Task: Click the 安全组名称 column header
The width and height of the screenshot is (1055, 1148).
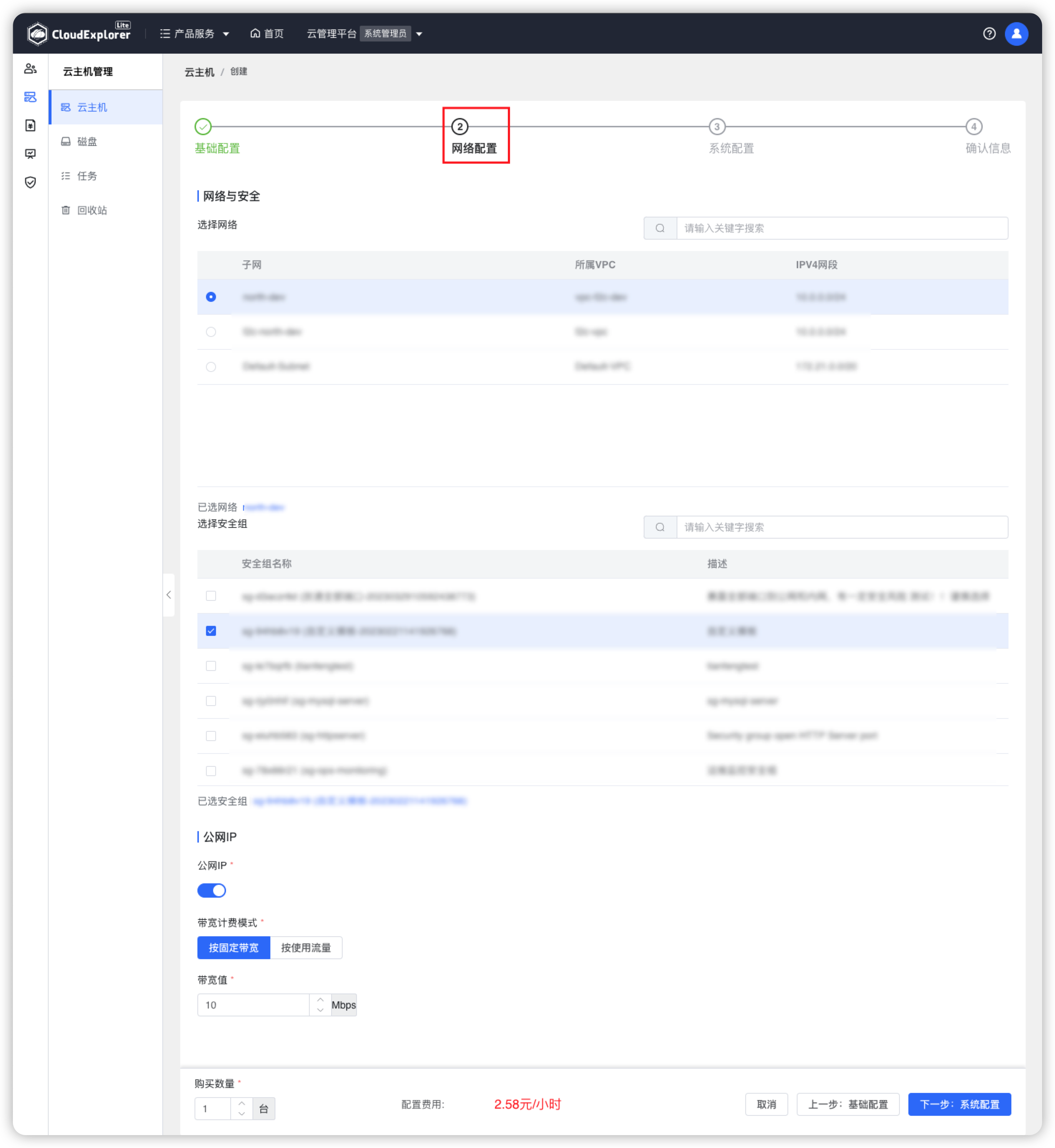Action: 266,564
